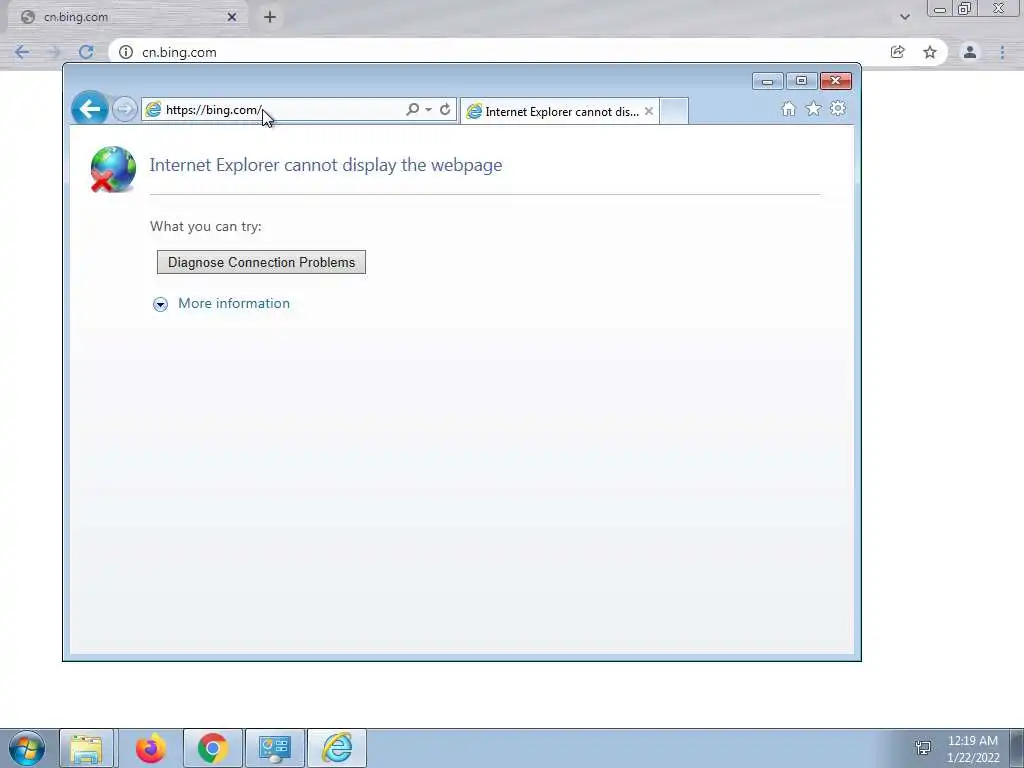Viewport: 1024px width, 768px height.
Task: Minimize the Internet Explorer window
Action: click(767, 81)
